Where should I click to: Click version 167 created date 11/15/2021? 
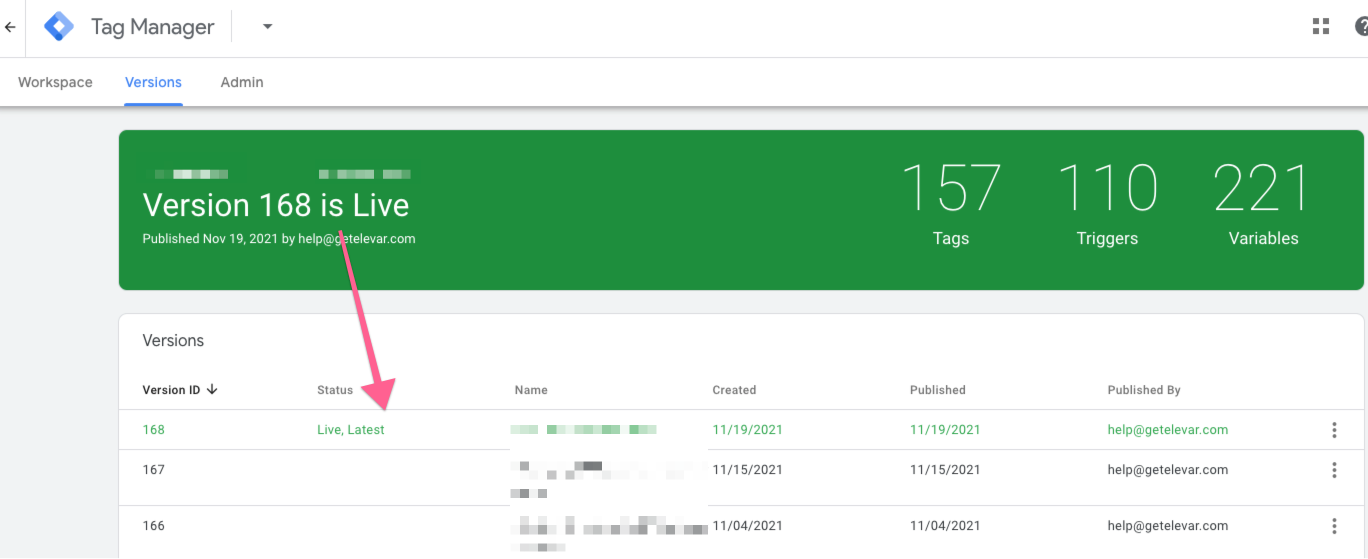pos(747,470)
